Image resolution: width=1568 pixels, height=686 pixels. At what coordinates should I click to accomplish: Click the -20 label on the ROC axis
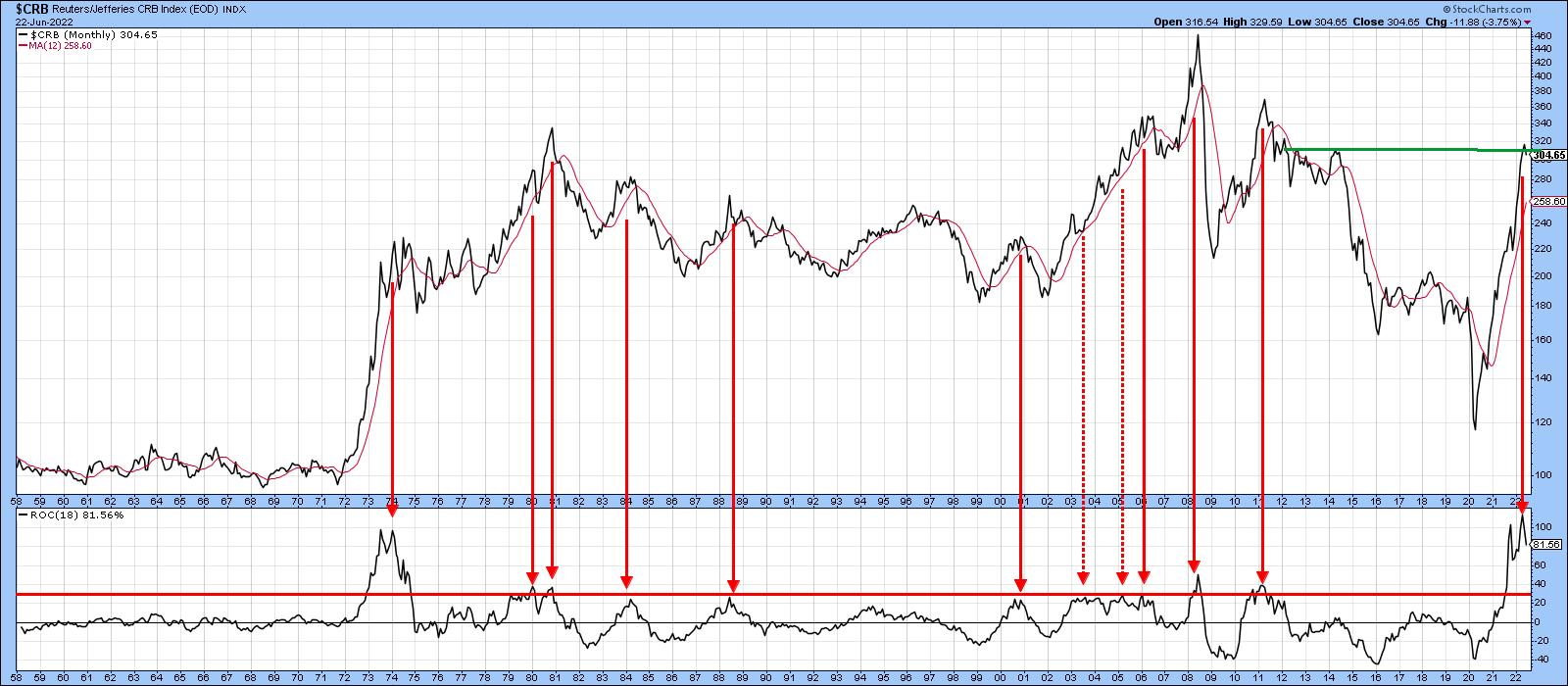tap(1542, 640)
